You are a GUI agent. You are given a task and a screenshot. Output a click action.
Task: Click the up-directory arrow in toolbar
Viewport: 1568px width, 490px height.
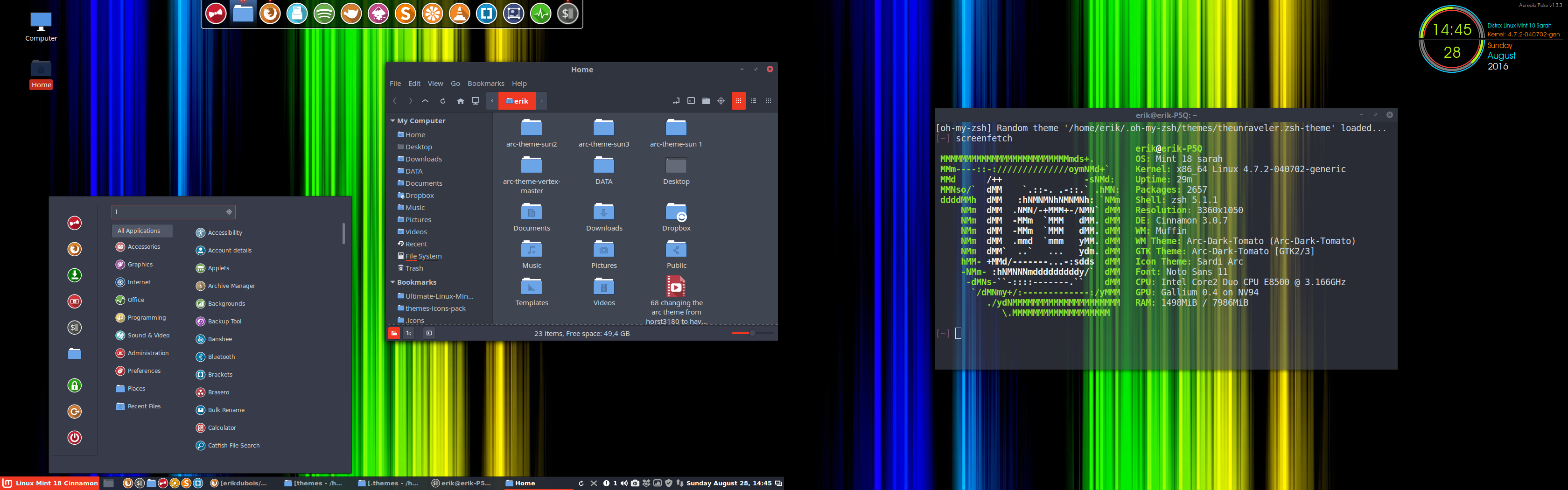pos(425,101)
